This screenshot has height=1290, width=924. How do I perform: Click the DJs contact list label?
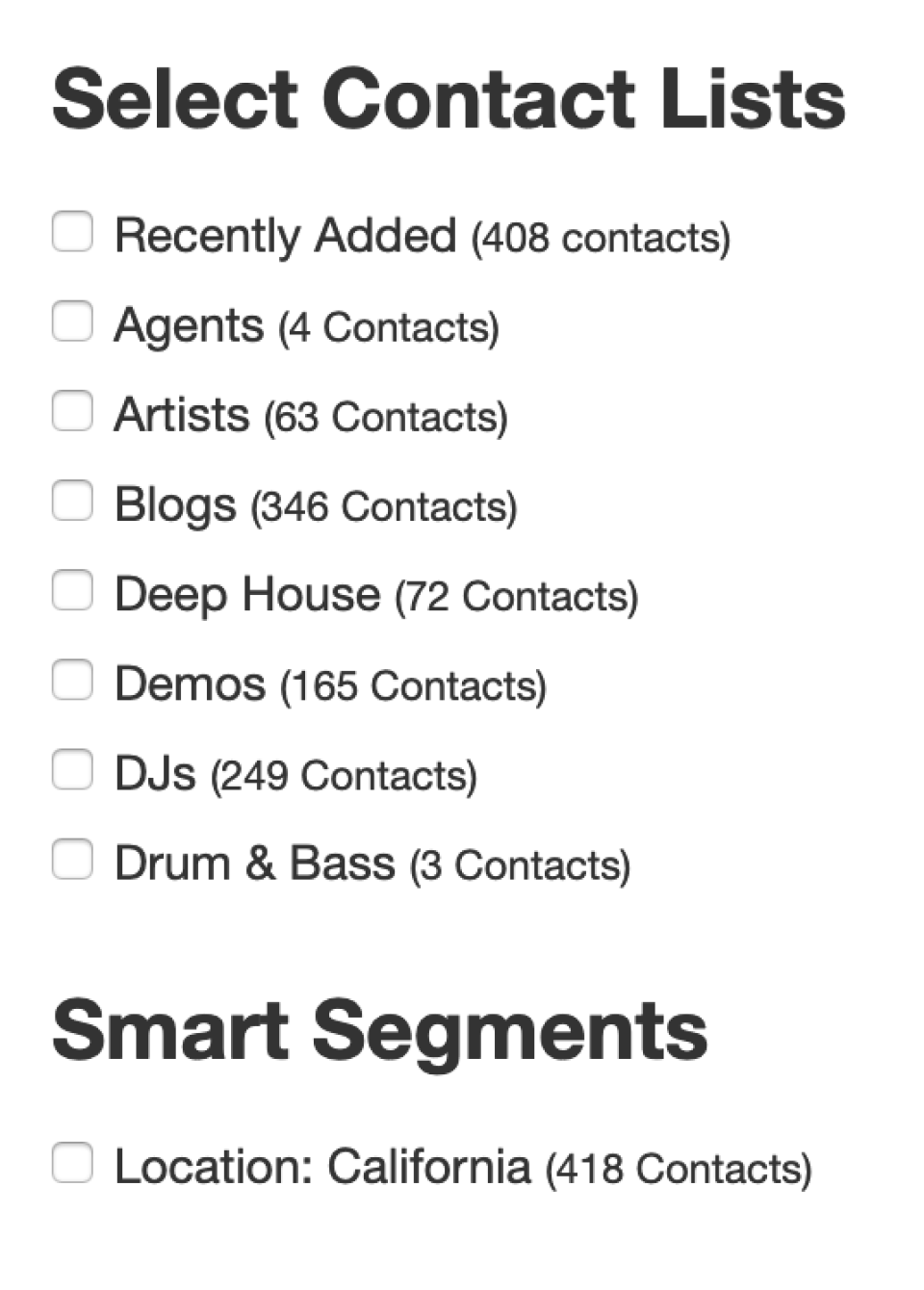coord(154,771)
